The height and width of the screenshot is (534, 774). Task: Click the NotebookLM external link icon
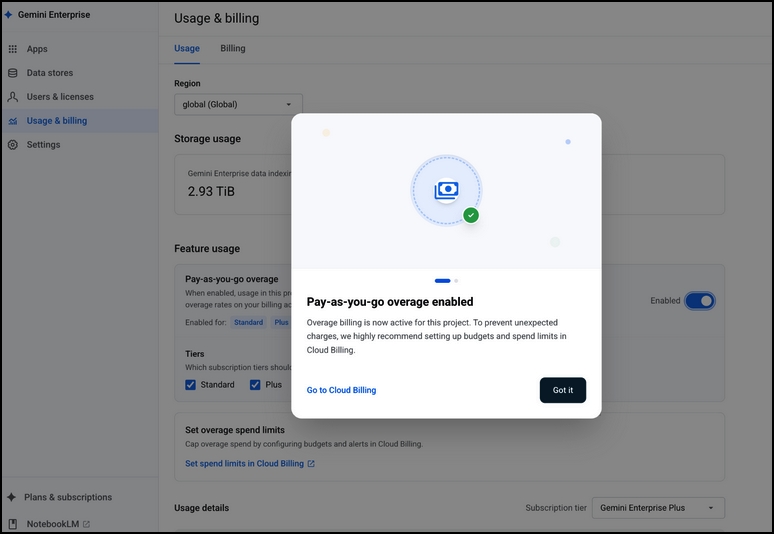coord(86,524)
